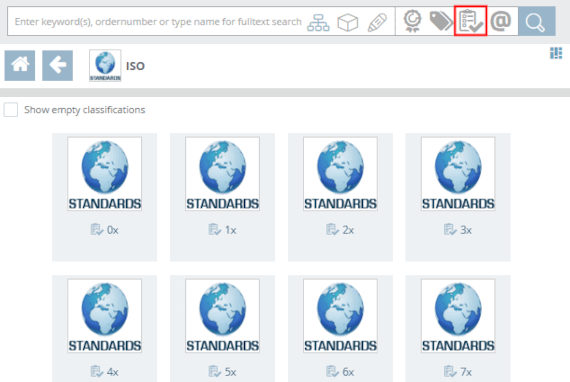Open the classification hierarchy search icon
This screenshot has height=382, width=570.
tap(318, 23)
